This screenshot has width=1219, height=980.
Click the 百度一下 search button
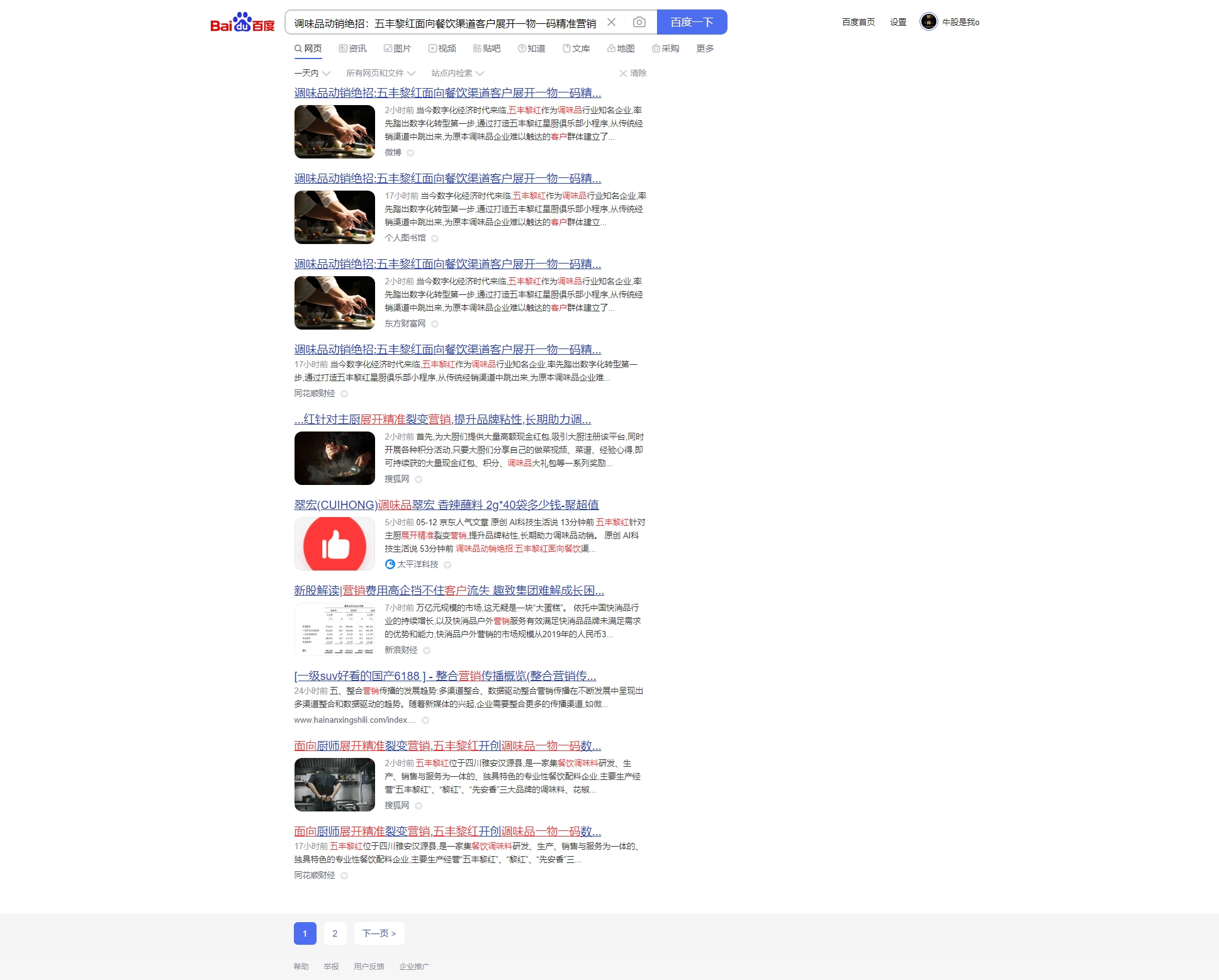pos(692,22)
